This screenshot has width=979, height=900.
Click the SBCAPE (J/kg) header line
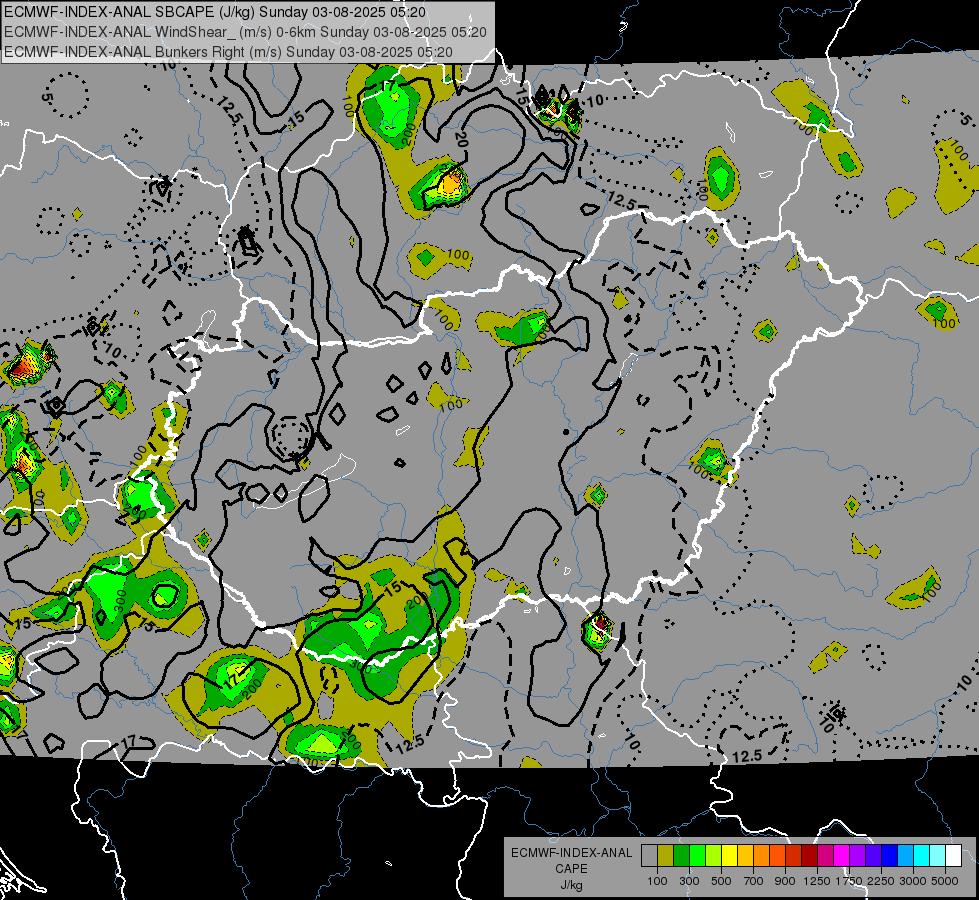[x=215, y=12]
